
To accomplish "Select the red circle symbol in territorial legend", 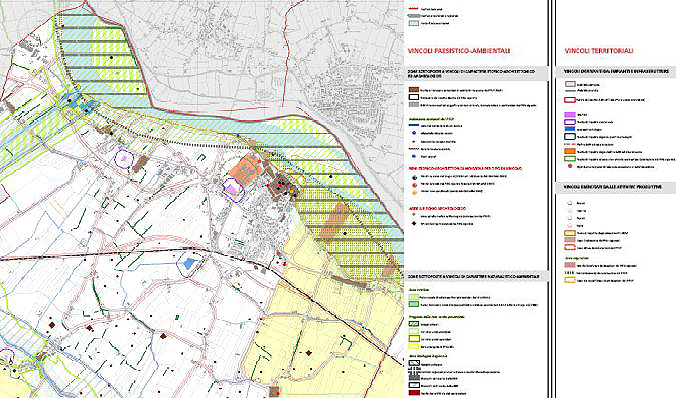I will [570, 166].
